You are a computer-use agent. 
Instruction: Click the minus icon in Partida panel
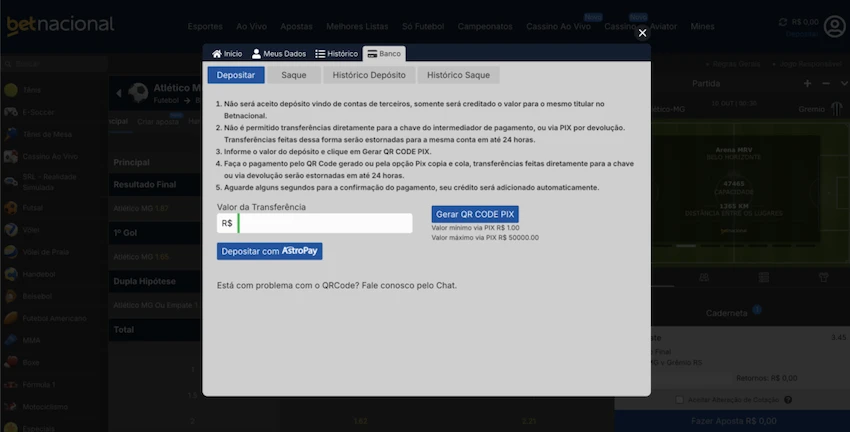(826, 83)
